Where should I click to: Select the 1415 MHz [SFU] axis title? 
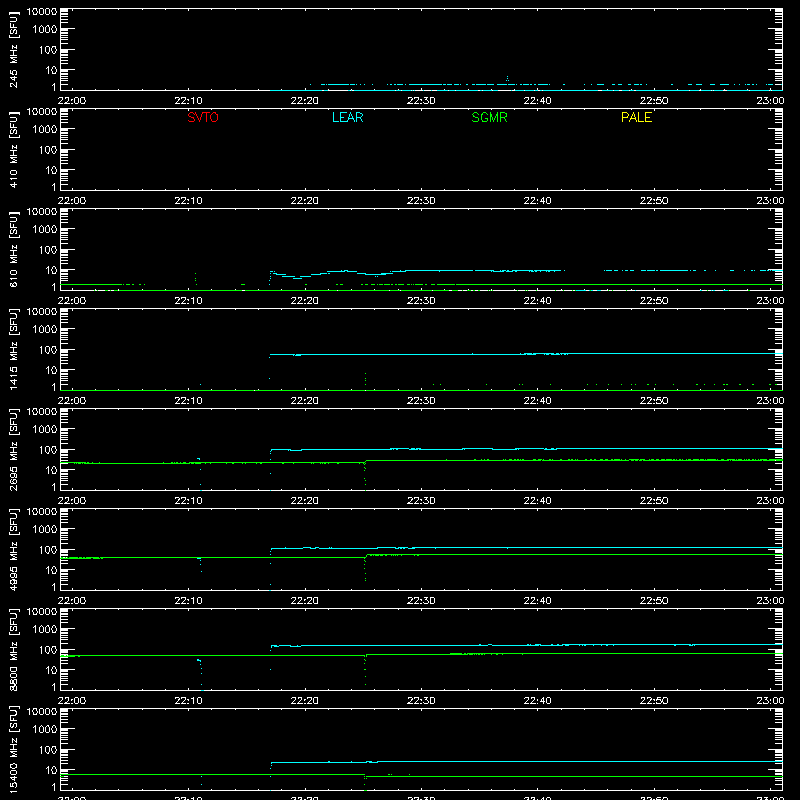click(x=14, y=350)
